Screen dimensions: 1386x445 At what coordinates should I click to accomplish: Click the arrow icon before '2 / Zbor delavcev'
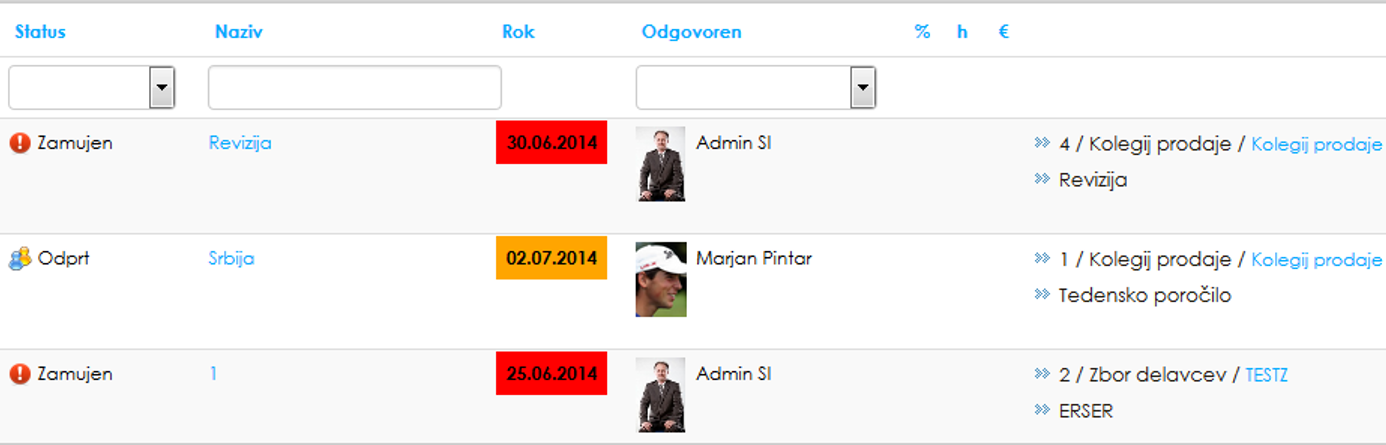tap(1042, 374)
